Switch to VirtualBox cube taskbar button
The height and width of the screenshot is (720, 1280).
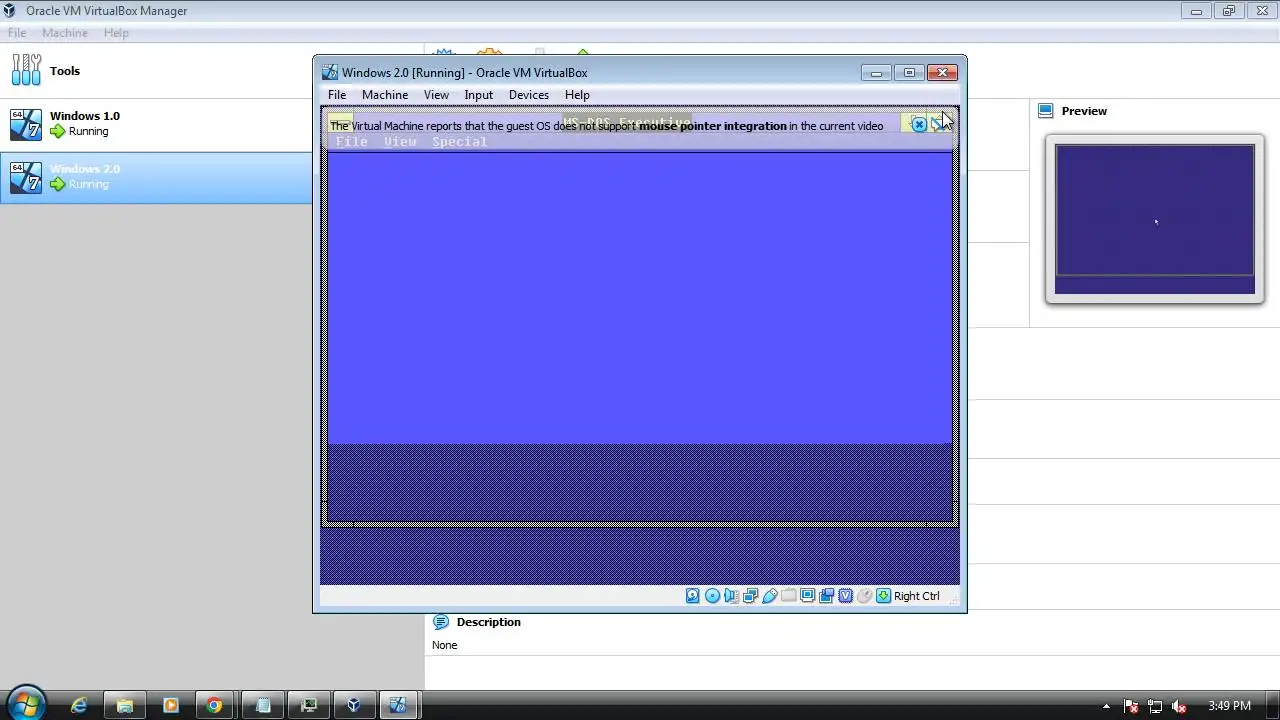(x=354, y=706)
